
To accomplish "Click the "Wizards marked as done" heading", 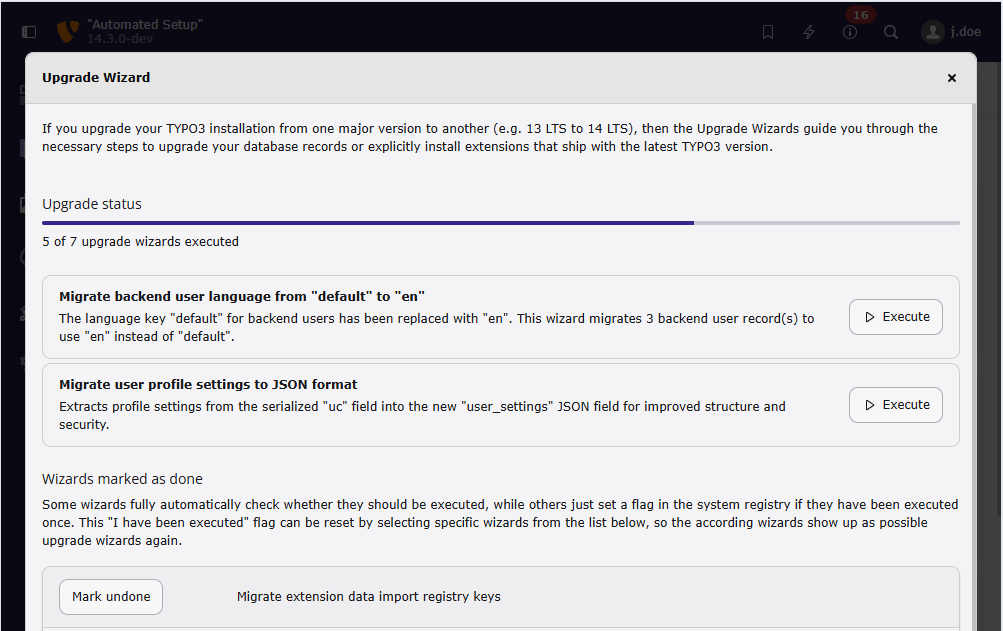I will [x=122, y=479].
